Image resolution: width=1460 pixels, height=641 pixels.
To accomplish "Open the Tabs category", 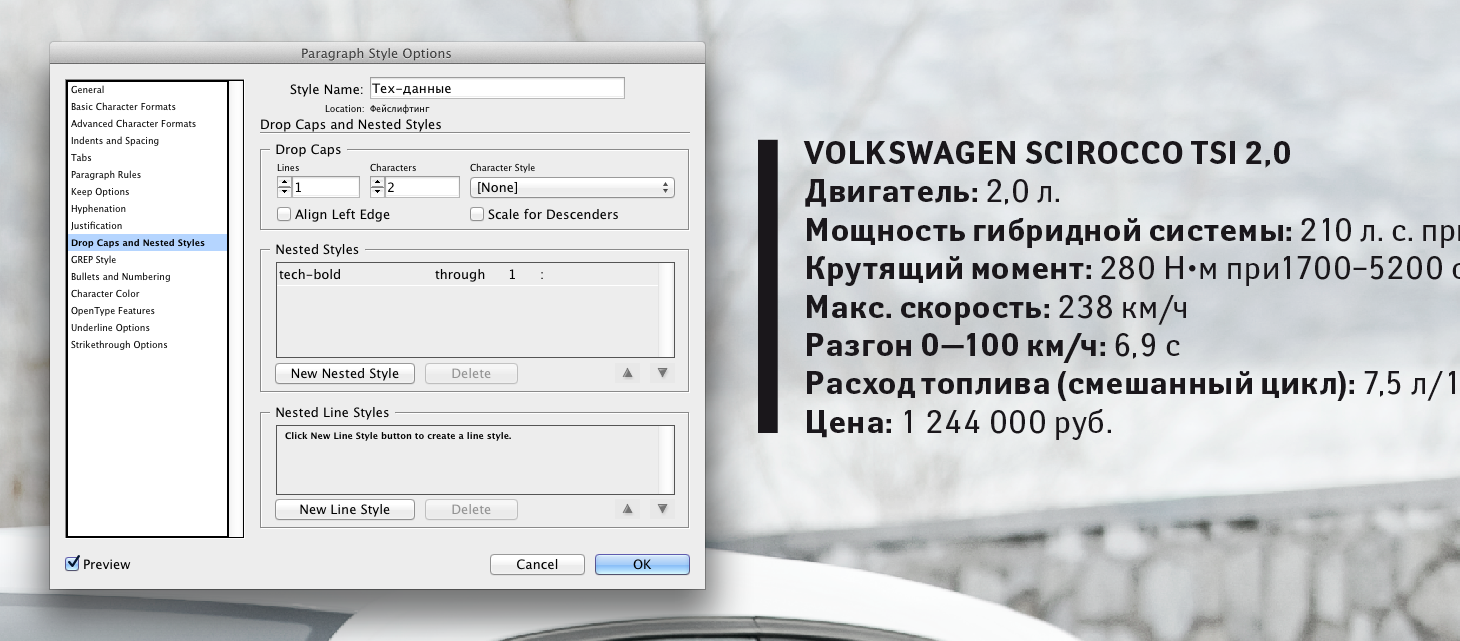I will coord(147,158).
